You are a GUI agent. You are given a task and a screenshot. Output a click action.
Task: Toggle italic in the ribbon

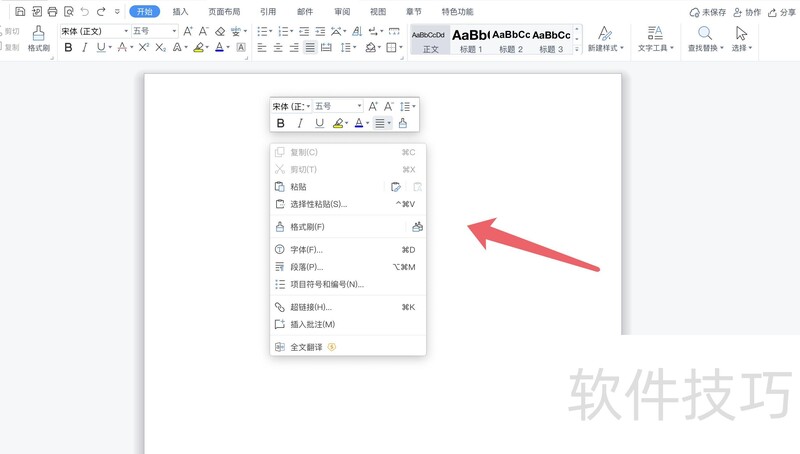(x=85, y=47)
